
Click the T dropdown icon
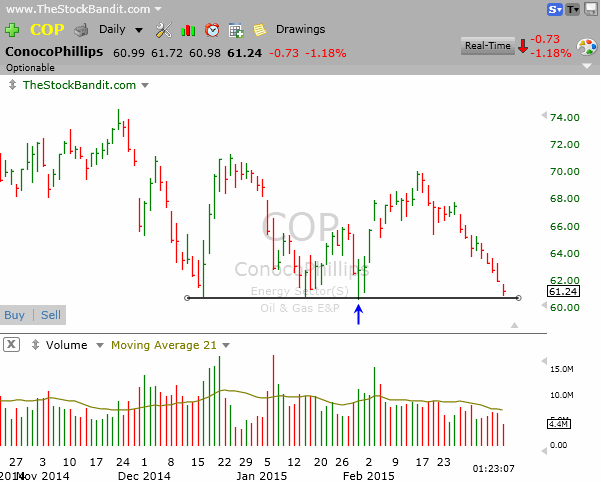click(x=573, y=9)
